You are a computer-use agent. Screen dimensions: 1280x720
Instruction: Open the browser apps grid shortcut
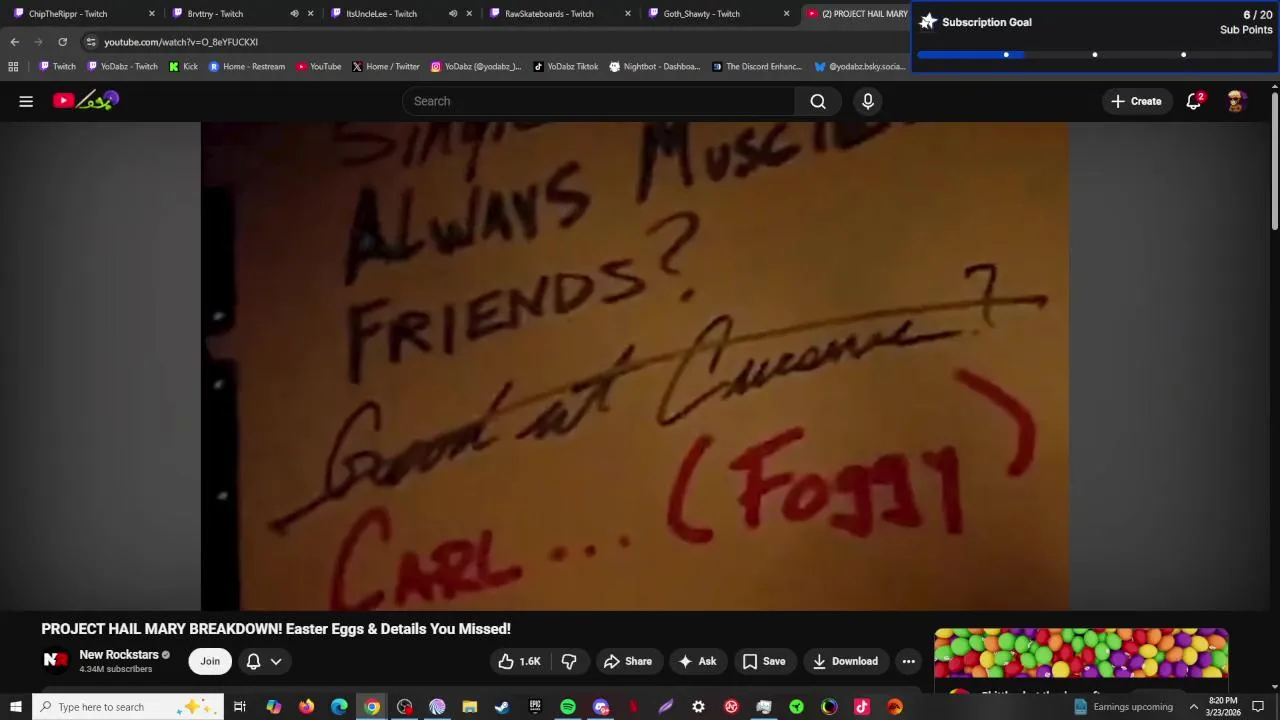point(13,67)
